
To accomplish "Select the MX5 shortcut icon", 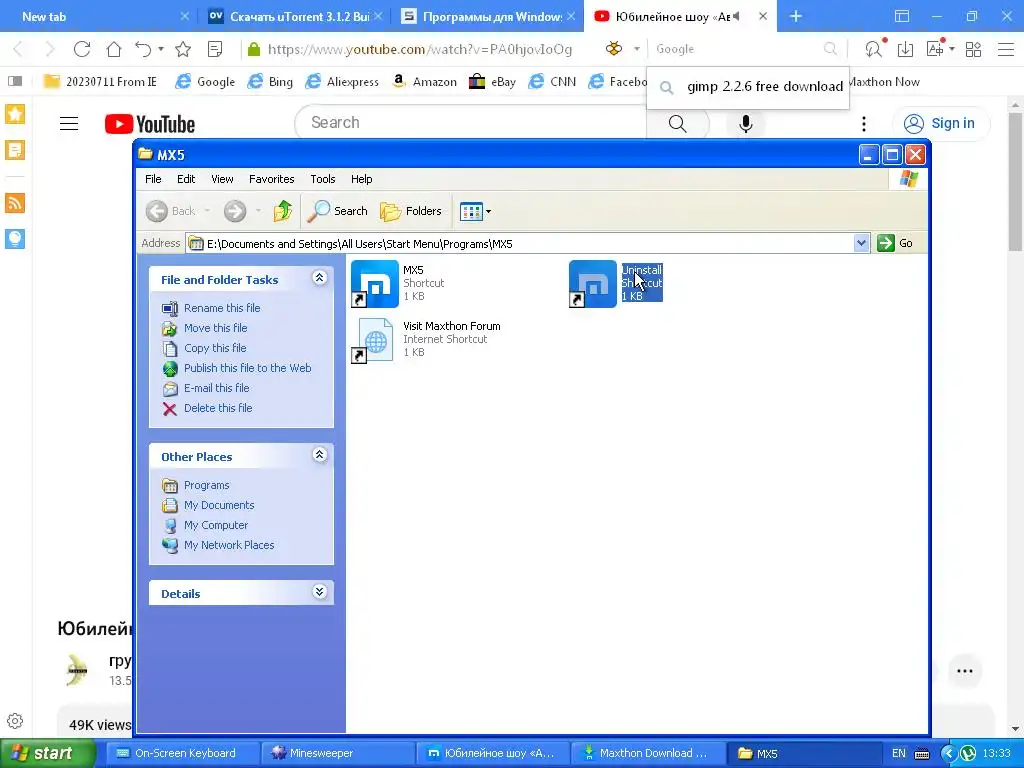I will click(x=375, y=283).
